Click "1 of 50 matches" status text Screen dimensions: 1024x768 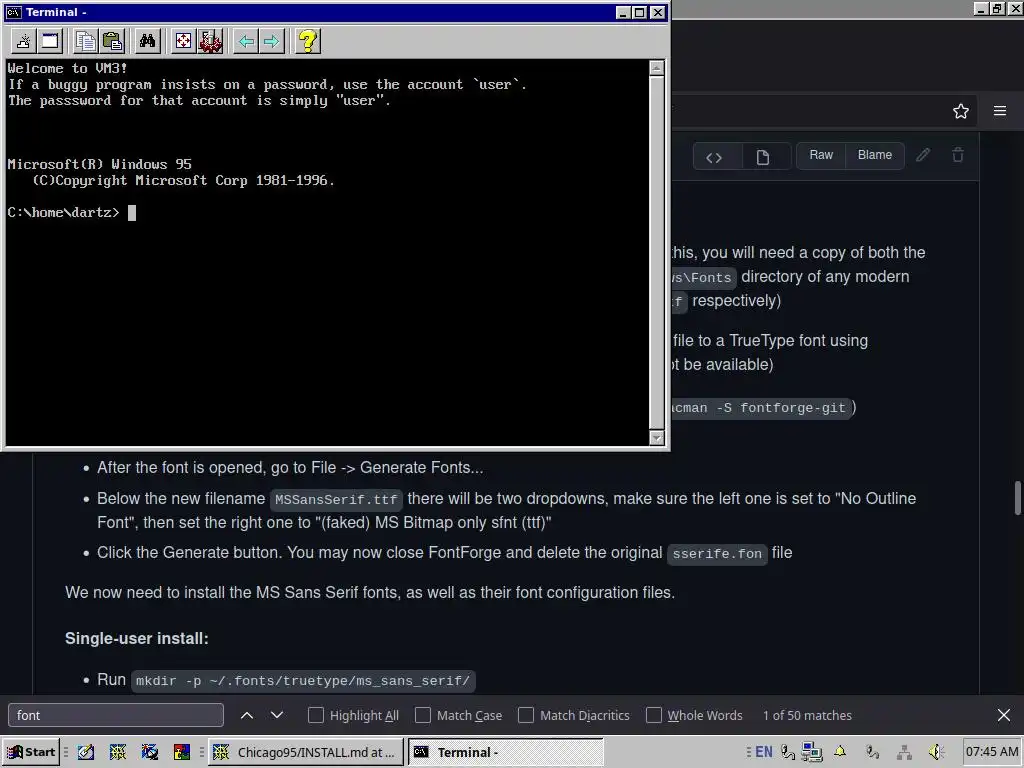pos(807,716)
